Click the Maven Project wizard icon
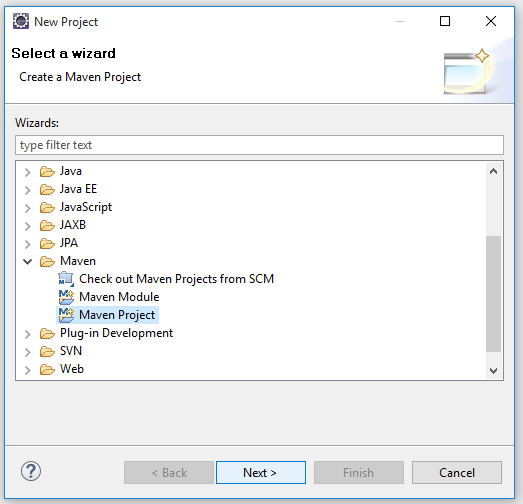Image resolution: width=523 pixels, height=504 pixels. 66,315
